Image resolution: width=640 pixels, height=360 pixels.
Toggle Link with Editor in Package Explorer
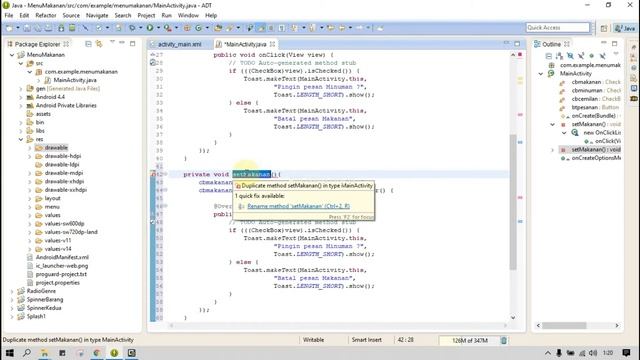pos(99,44)
